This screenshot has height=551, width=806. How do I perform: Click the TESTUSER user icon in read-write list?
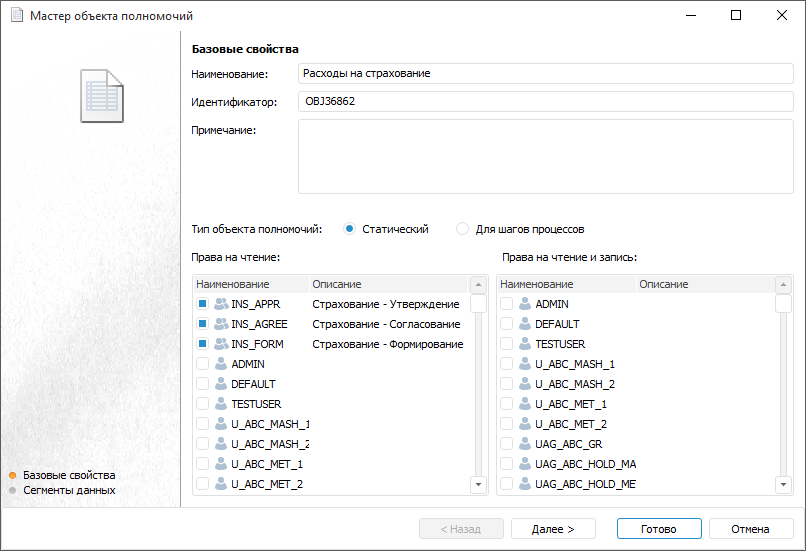[x=525, y=344]
